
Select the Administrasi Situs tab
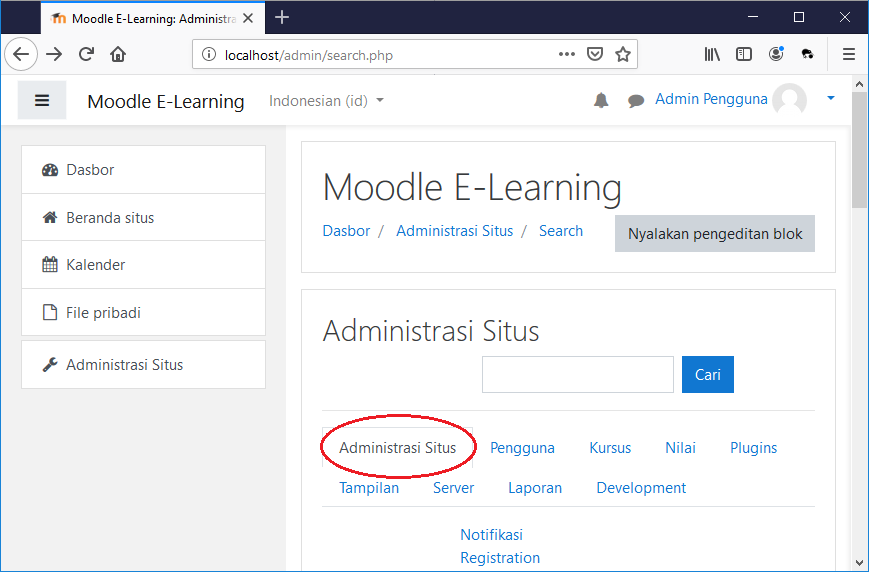397,447
